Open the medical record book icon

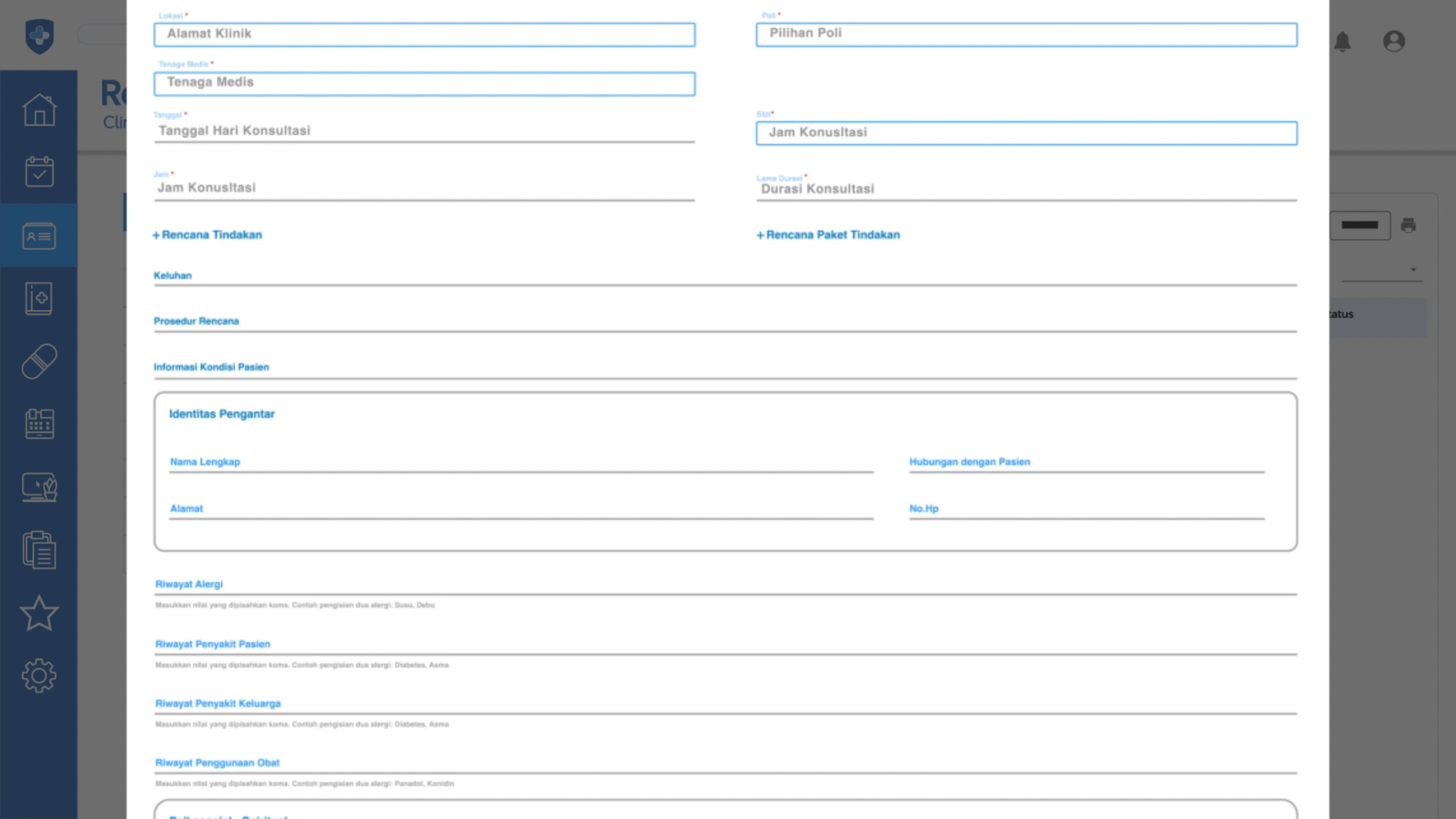[39, 298]
